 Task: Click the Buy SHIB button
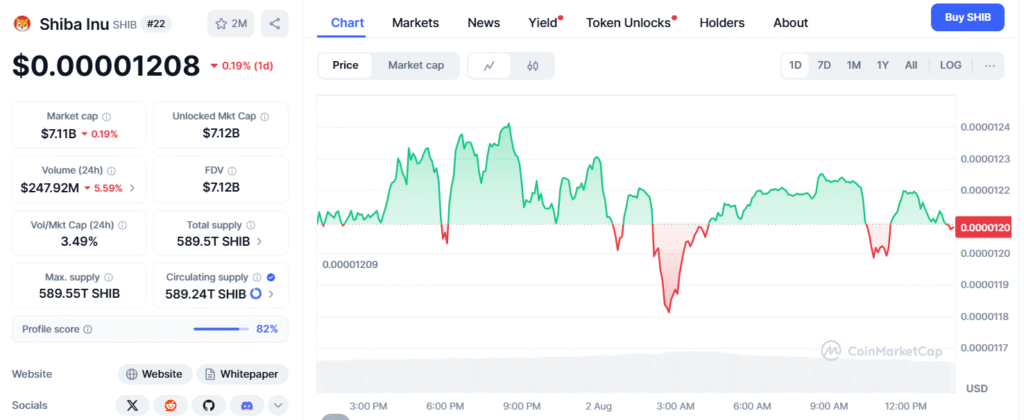968,17
